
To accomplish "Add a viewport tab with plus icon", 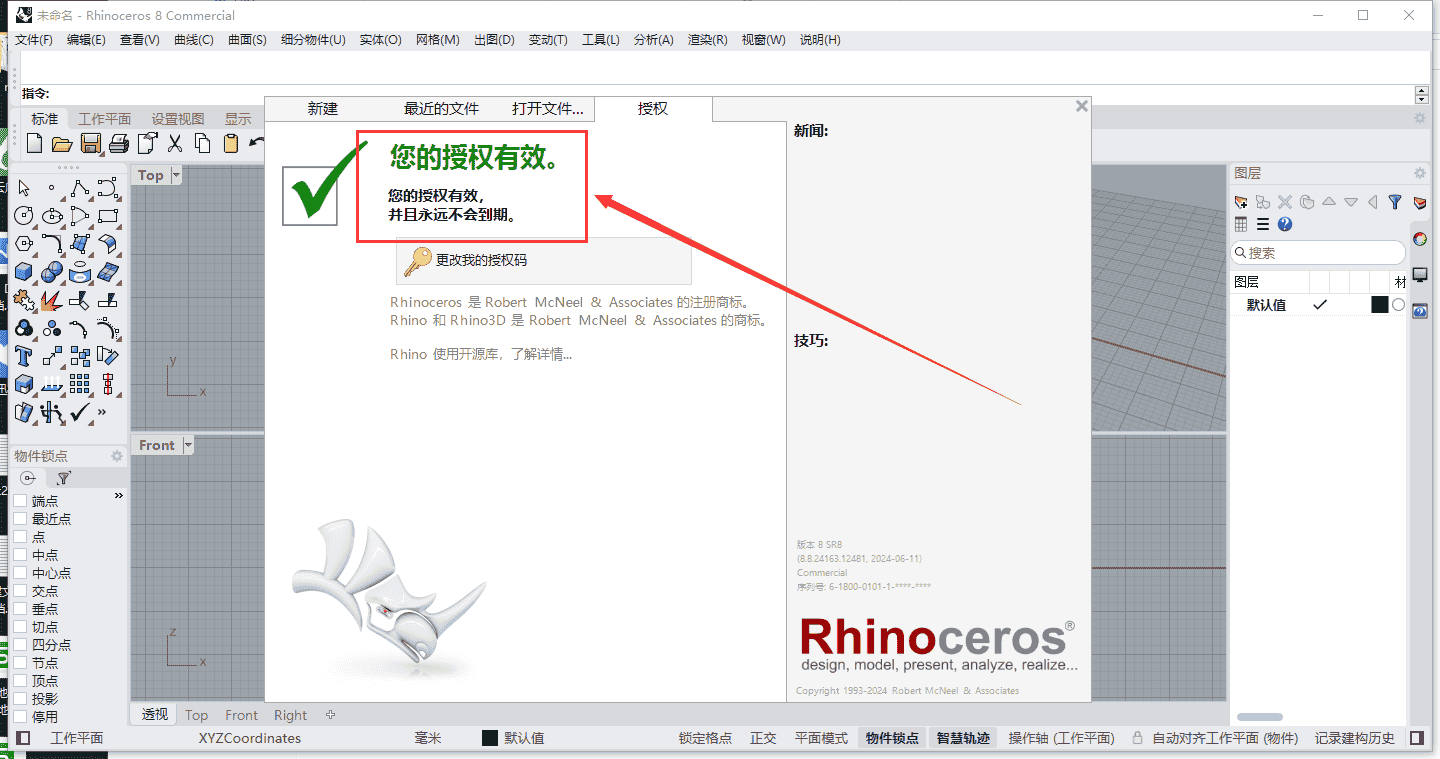I will click(x=330, y=715).
